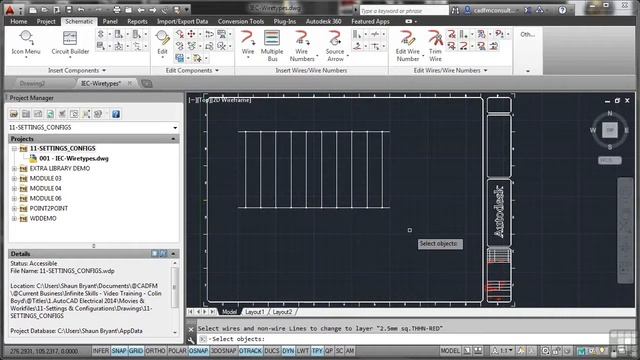Close the command line window

click(x=191, y=329)
